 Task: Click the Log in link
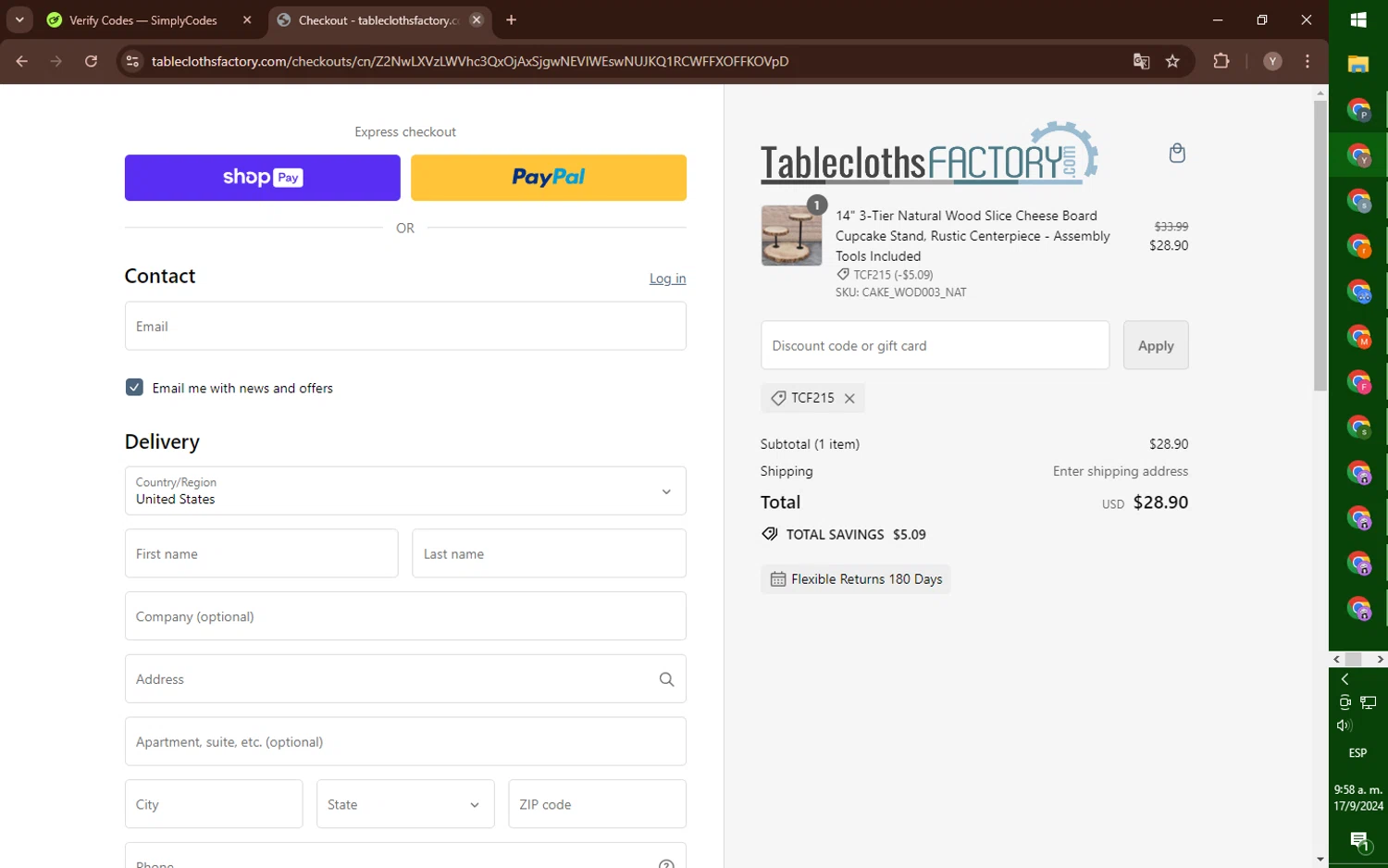(x=667, y=279)
